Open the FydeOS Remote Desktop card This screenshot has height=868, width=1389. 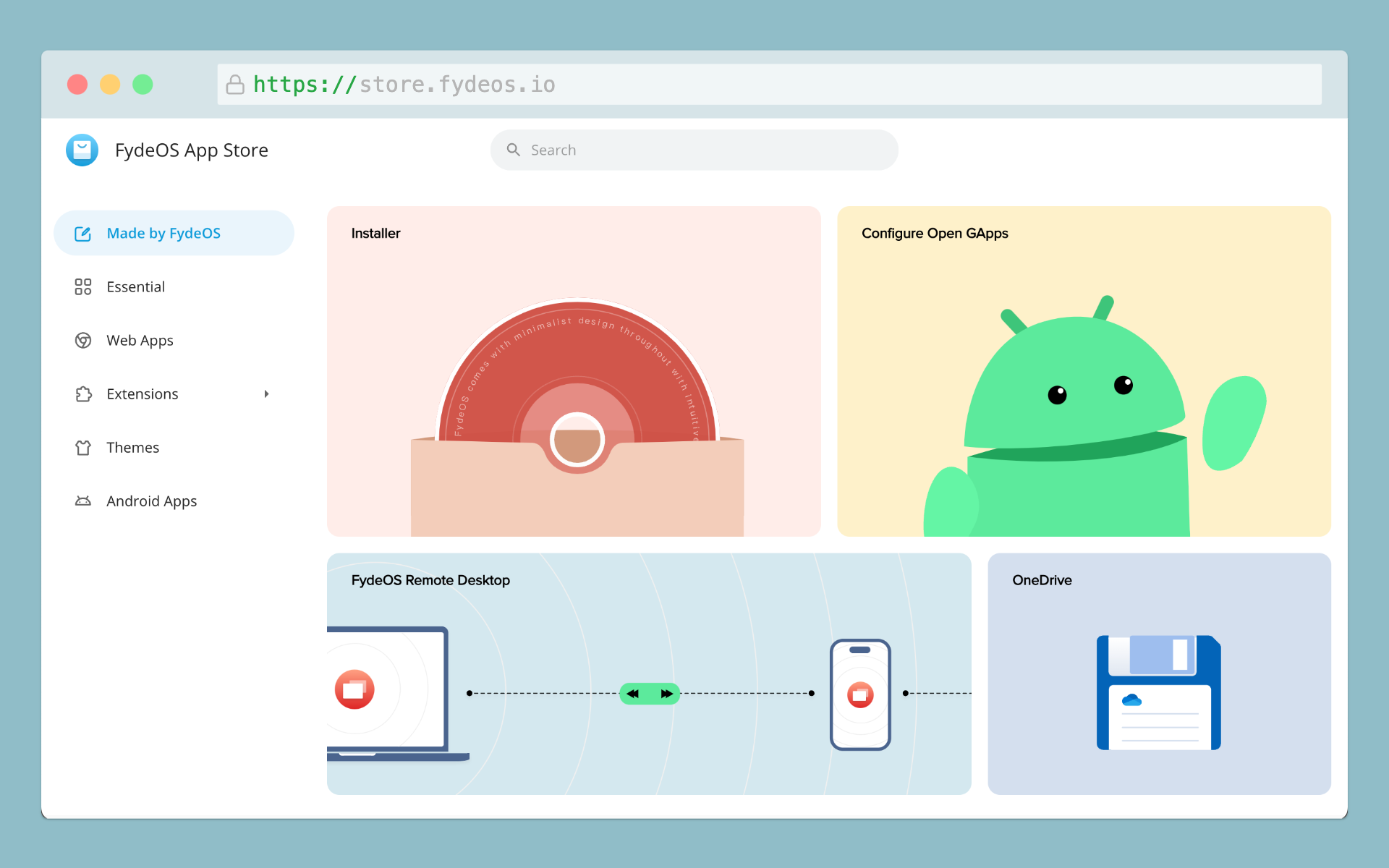tap(648, 673)
